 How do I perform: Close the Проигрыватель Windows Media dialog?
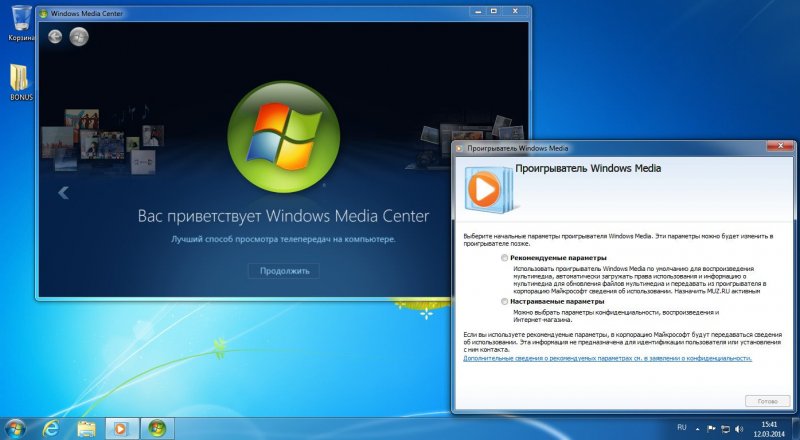(780, 146)
